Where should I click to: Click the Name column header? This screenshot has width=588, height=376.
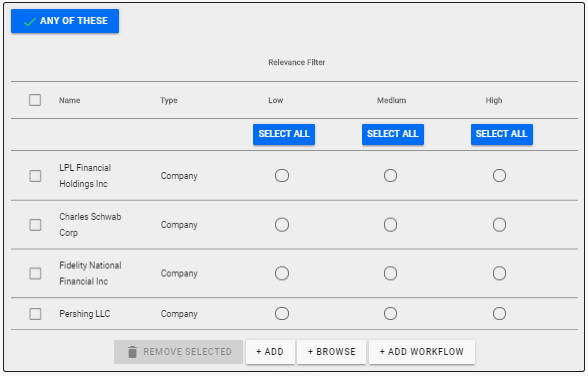click(x=69, y=100)
